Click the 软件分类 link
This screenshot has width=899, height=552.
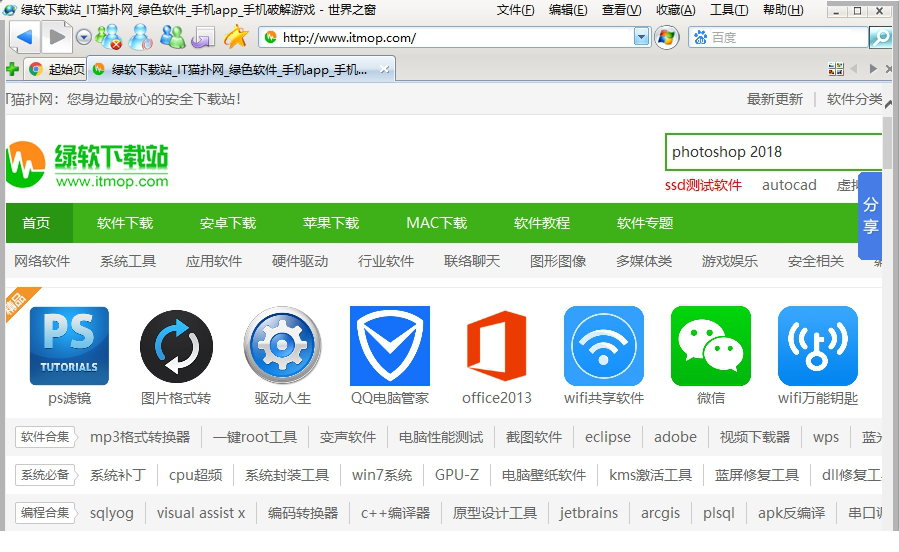click(x=854, y=99)
